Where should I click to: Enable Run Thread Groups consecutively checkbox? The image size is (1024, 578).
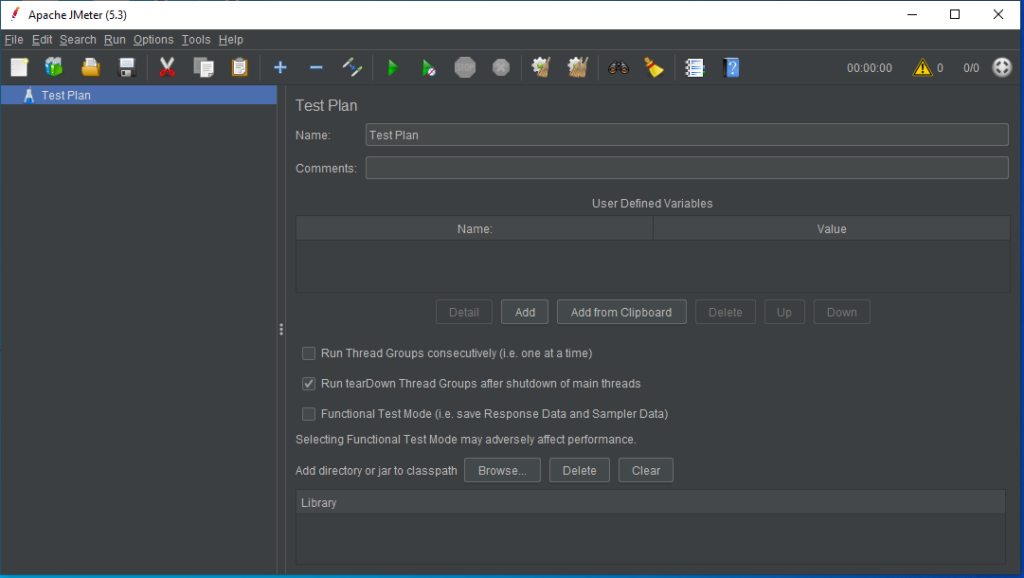(x=309, y=353)
